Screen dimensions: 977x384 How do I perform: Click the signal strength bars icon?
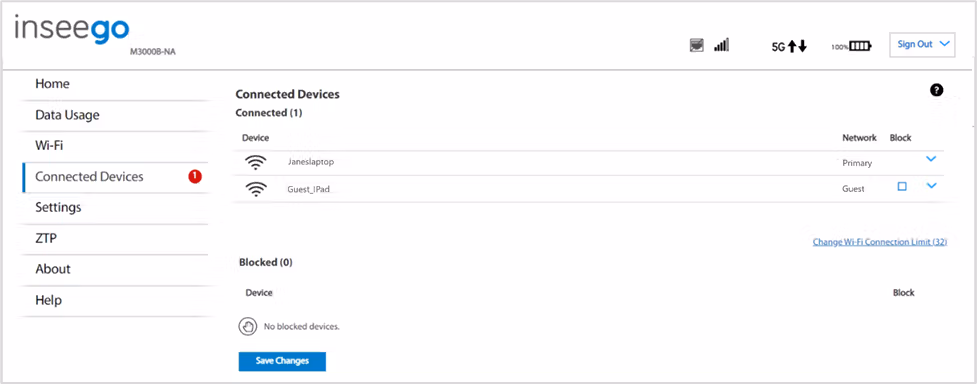(722, 45)
